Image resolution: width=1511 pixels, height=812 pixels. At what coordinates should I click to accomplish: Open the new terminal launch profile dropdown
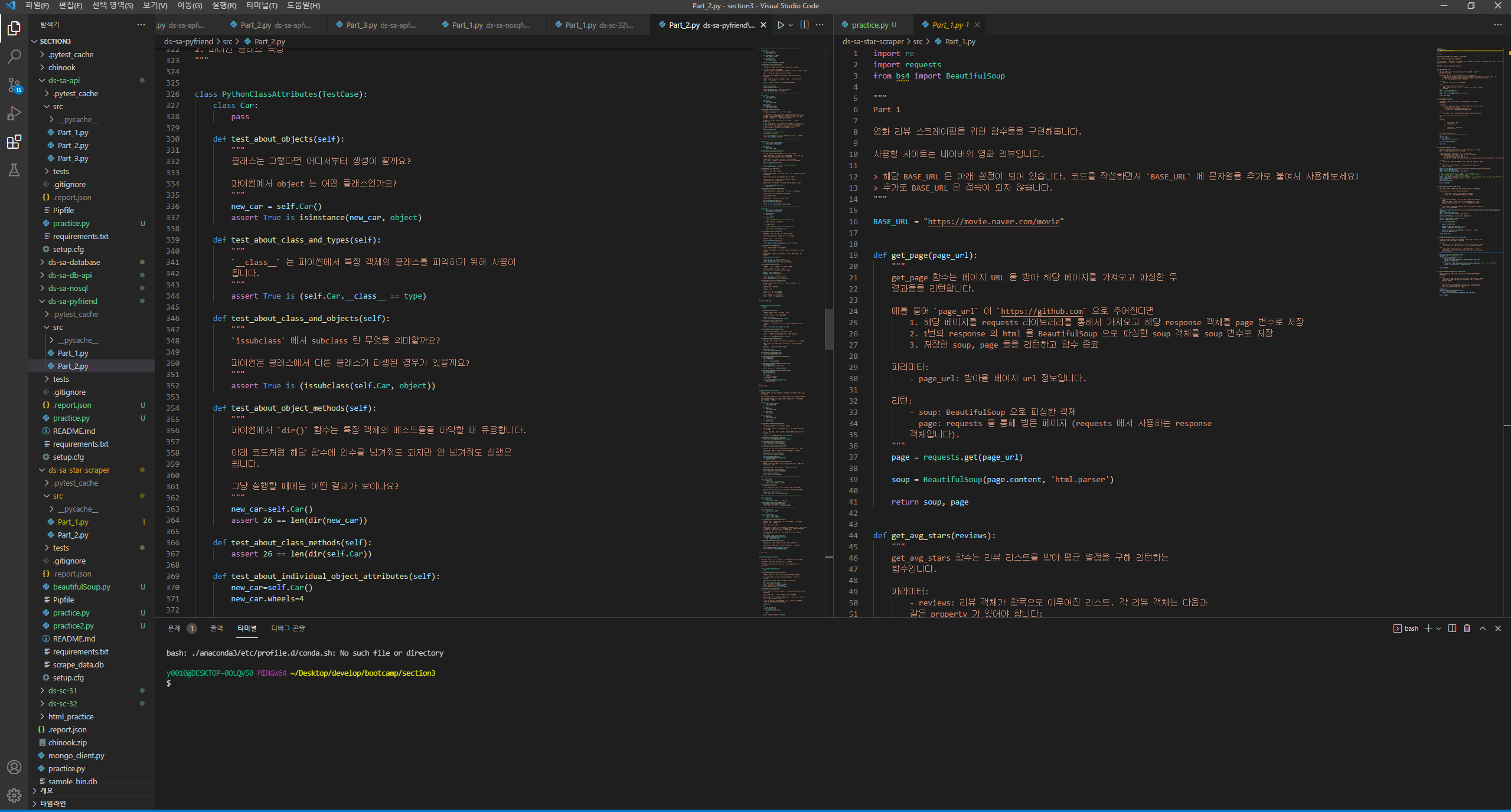pyautogui.click(x=1438, y=628)
